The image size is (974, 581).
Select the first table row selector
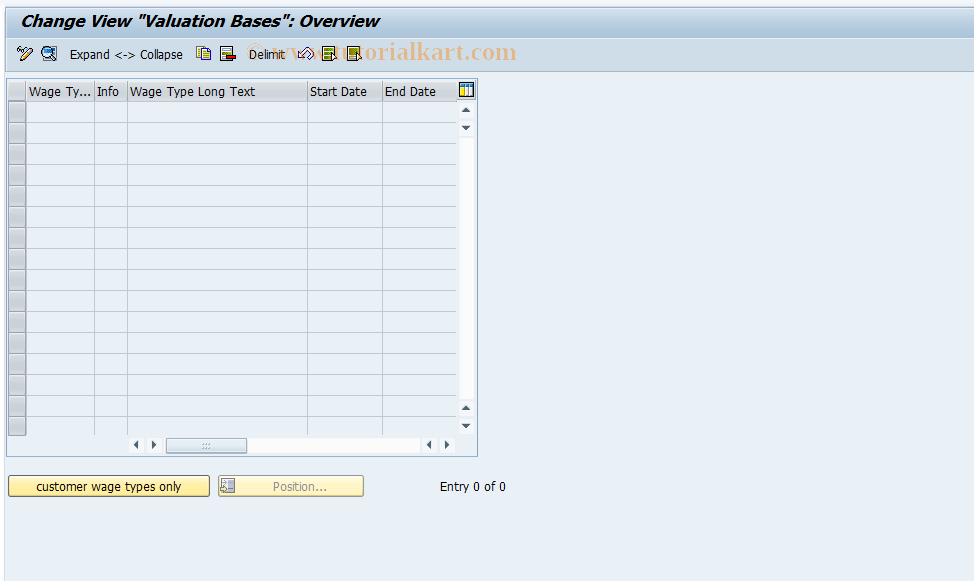click(17, 112)
